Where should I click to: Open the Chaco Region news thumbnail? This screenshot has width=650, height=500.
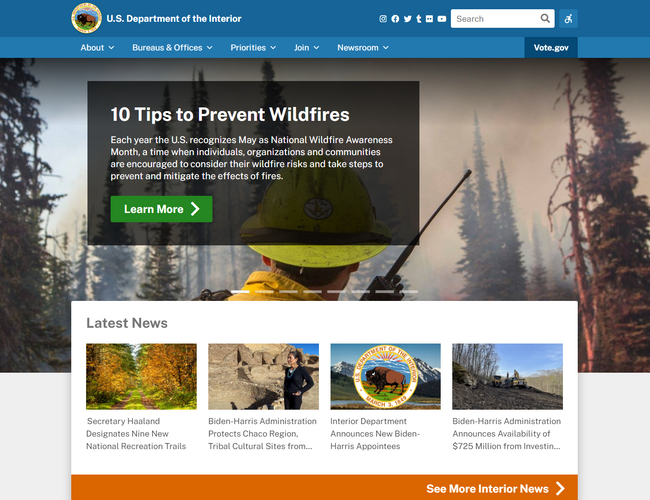(263, 376)
